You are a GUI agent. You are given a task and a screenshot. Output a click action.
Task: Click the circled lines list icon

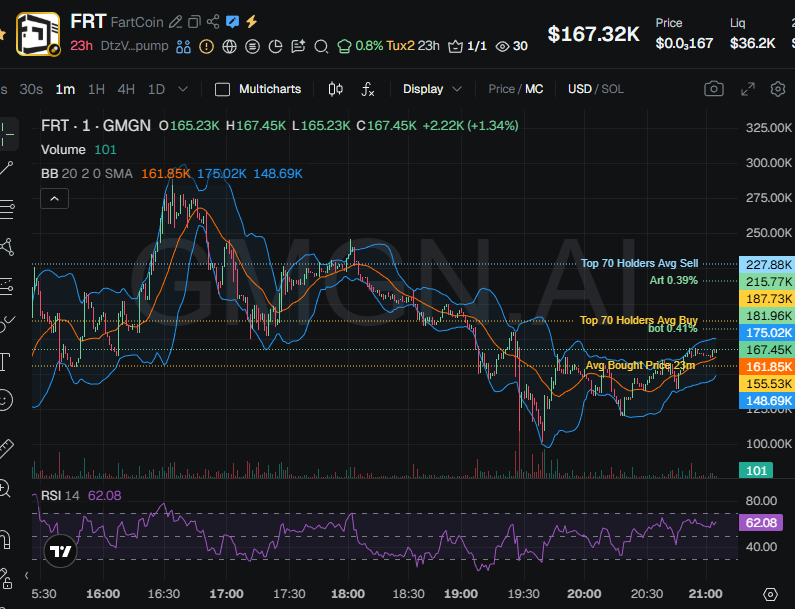[252, 47]
